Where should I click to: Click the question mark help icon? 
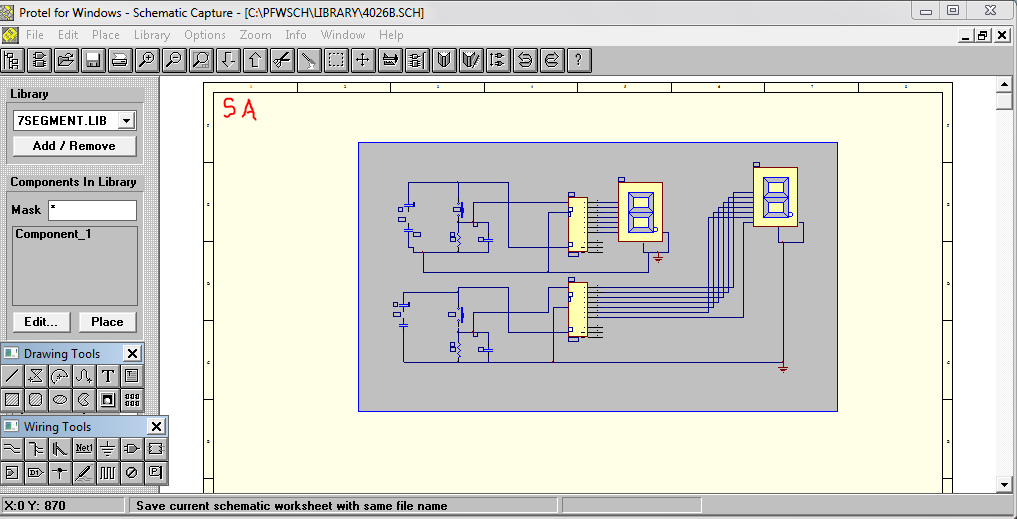point(579,60)
